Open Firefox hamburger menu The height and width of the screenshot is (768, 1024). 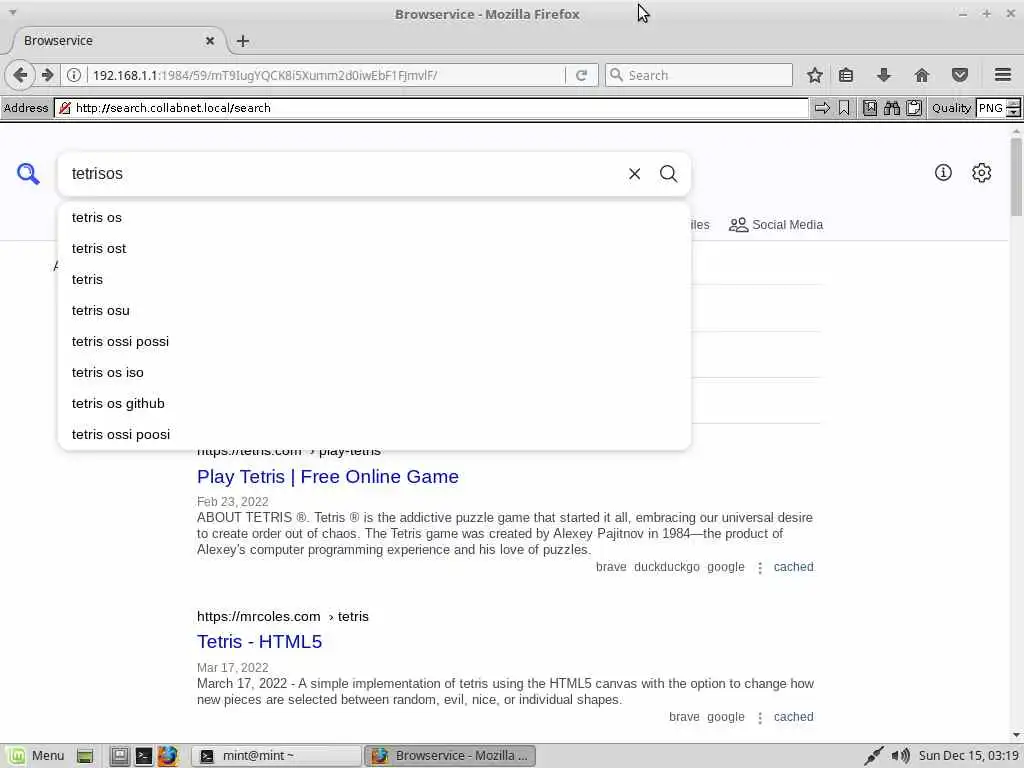(x=1003, y=75)
